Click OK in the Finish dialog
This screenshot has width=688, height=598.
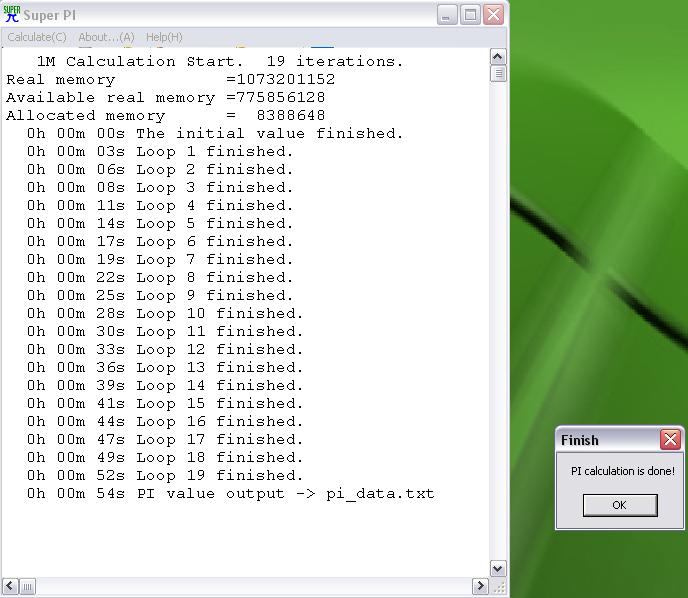coord(620,505)
